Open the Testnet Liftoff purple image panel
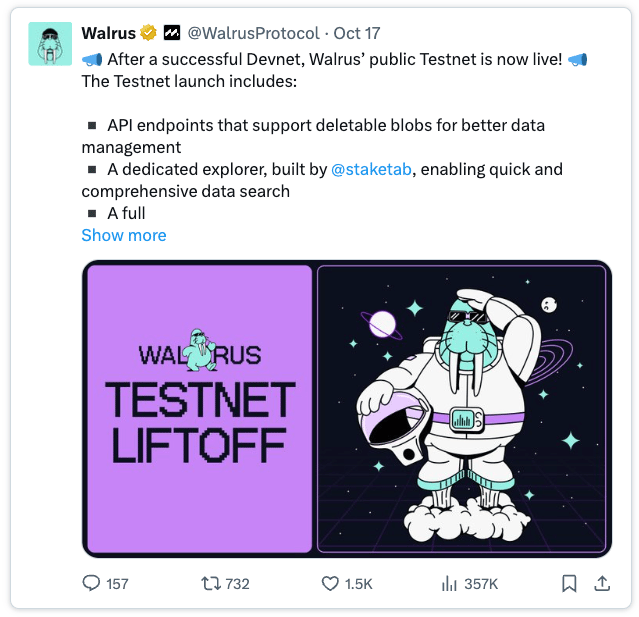639x617 pixels. pyautogui.click(x=200, y=409)
